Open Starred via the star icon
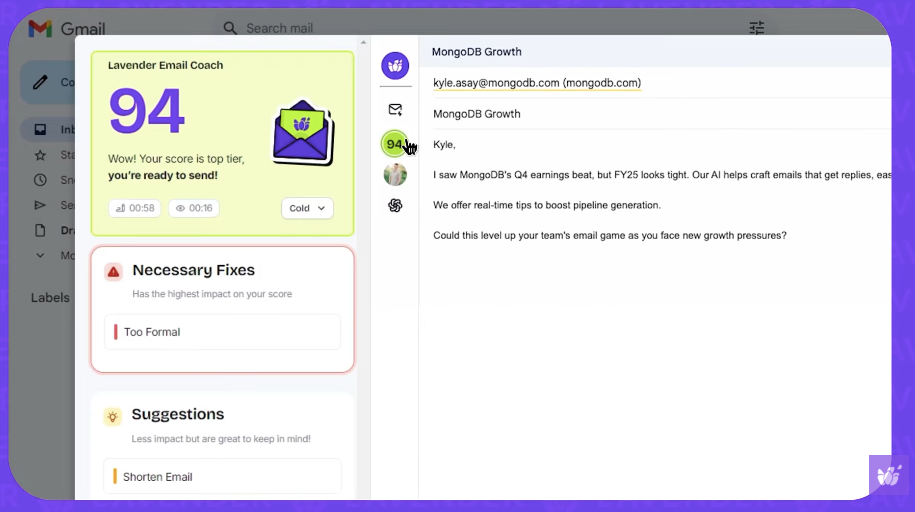The width and height of the screenshot is (915, 512). click(40, 155)
